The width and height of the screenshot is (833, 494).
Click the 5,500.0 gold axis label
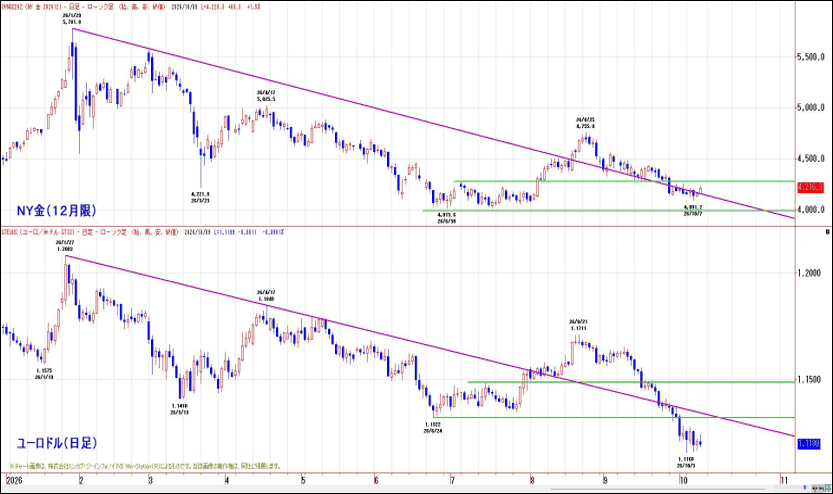(x=811, y=56)
